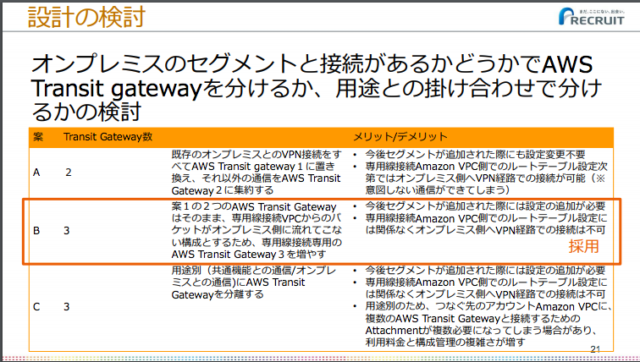Image resolution: width=640 pixels, height=362 pixels.
Task: Click the Recruit logo icon
Action: tap(591, 17)
